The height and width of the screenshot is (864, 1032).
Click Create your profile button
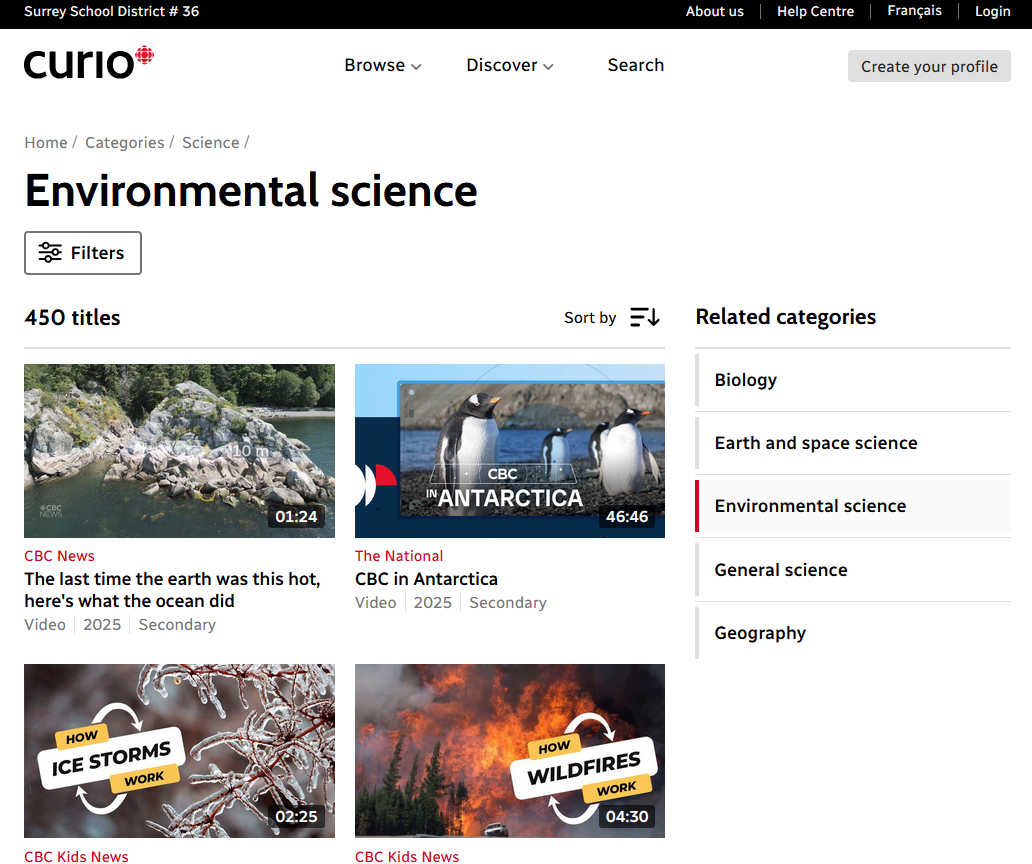pyautogui.click(x=929, y=66)
